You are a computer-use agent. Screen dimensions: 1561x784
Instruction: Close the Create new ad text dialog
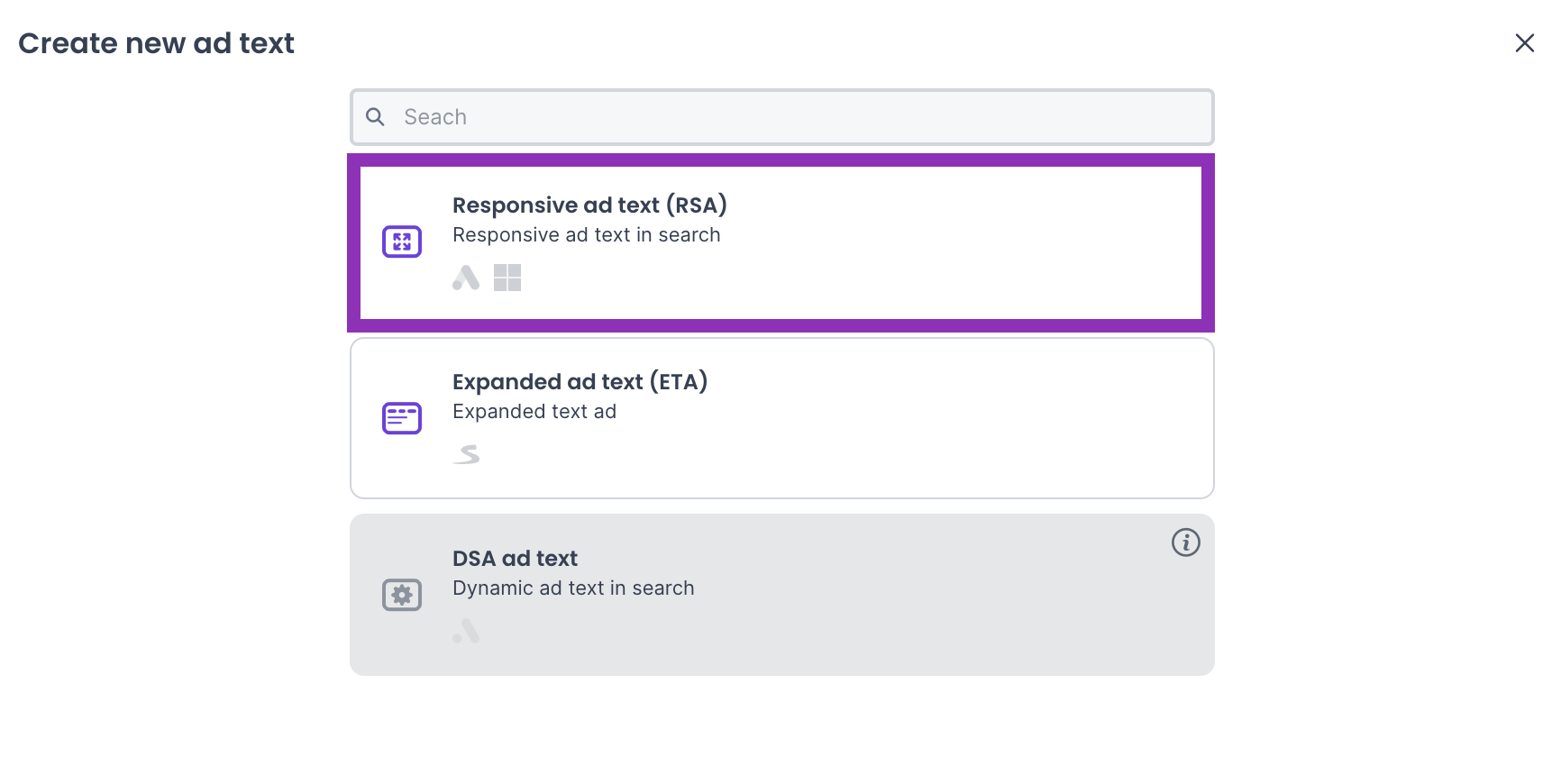(x=1524, y=43)
